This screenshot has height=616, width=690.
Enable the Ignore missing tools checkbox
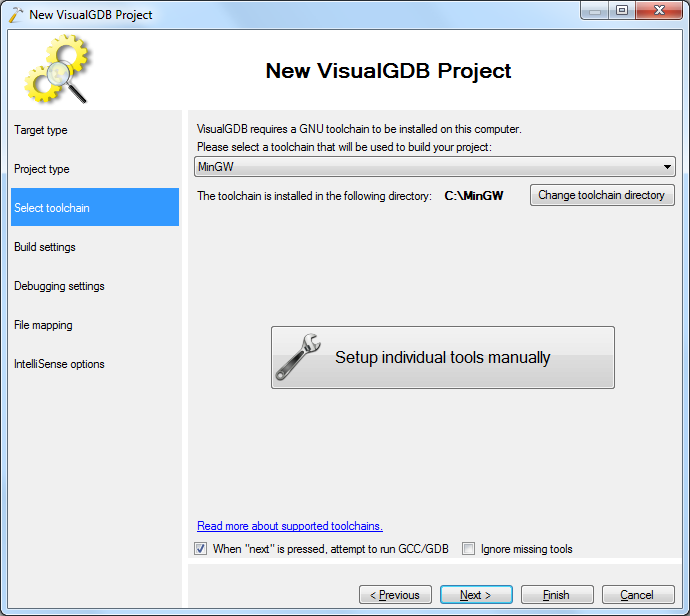click(468, 549)
